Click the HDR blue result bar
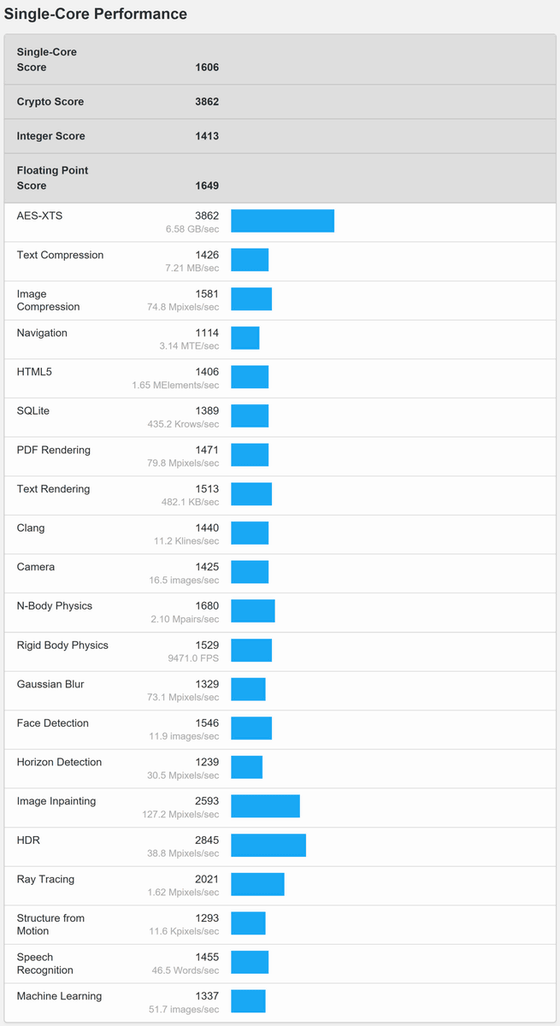The image size is (560, 1026). (268, 845)
